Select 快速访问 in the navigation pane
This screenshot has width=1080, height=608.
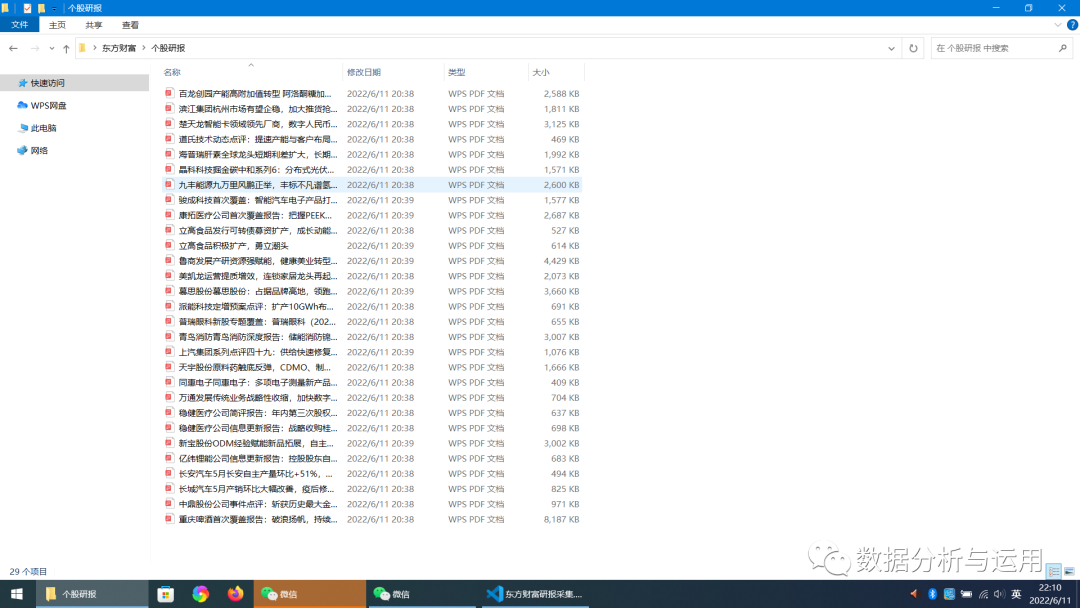click(x=74, y=83)
